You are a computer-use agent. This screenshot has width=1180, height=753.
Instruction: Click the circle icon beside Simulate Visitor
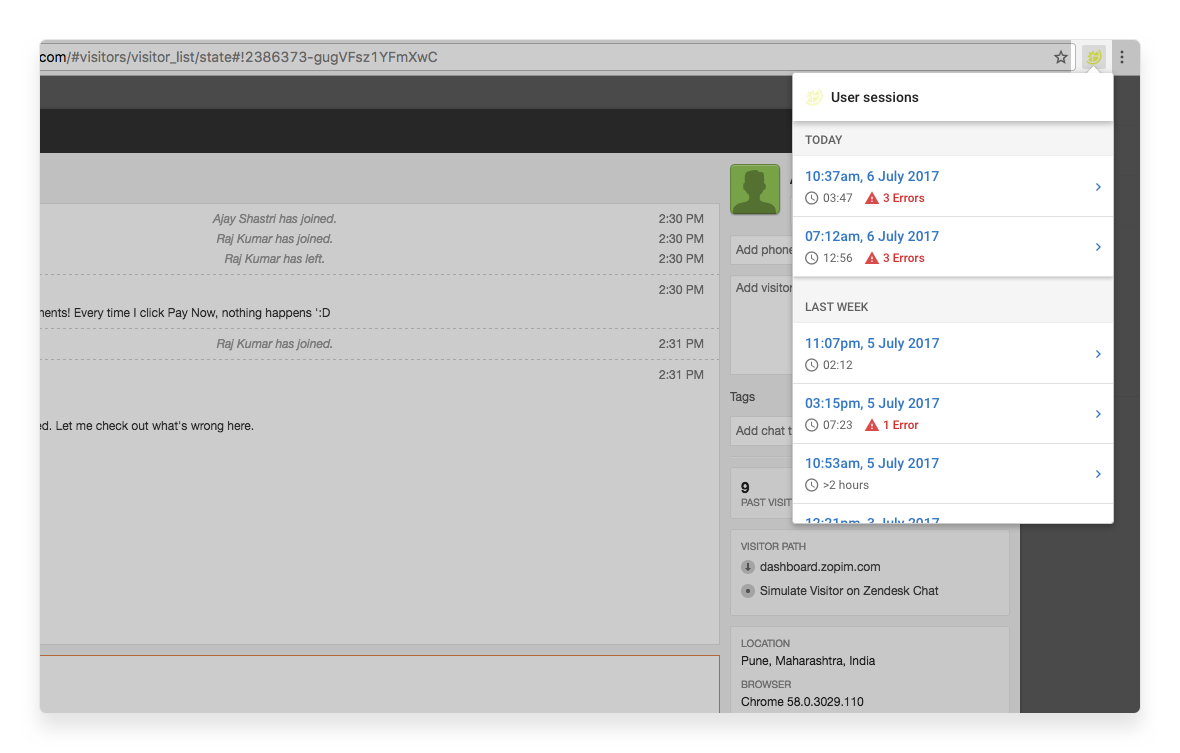(x=747, y=591)
